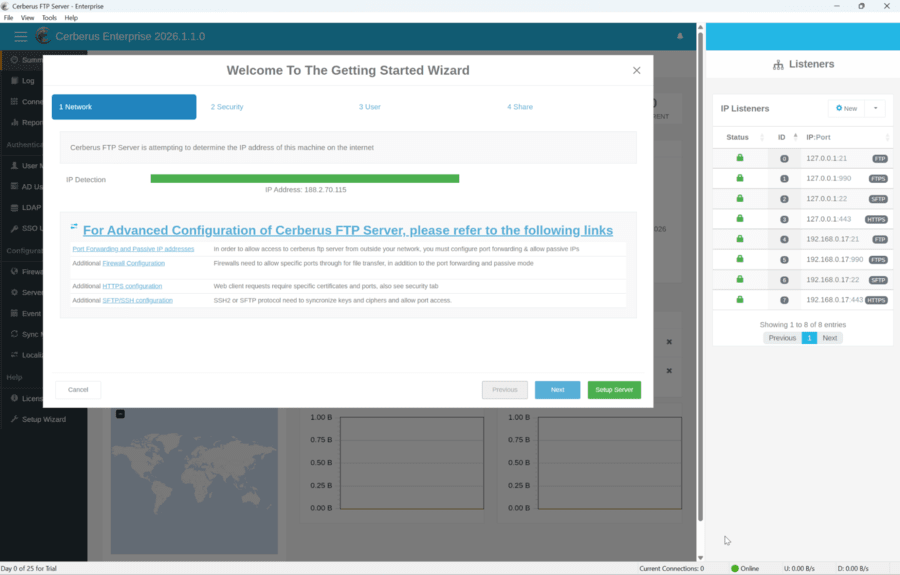The image size is (900, 575).
Task: Open Port Forwarding and Passive IP addresses link
Action: (133, 248)
